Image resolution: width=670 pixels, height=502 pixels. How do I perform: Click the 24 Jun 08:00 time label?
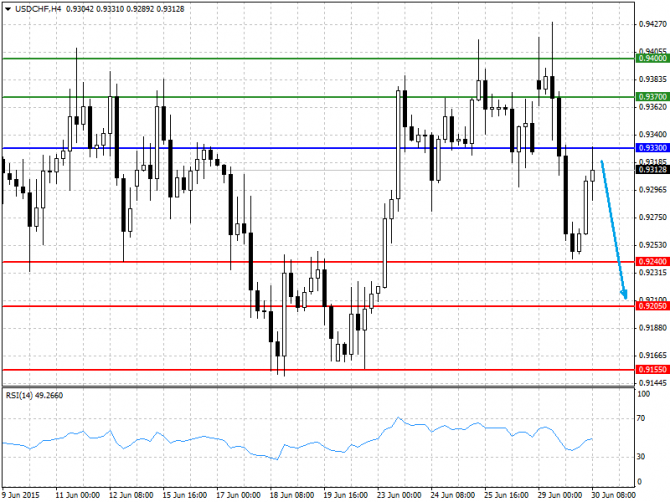453,495
